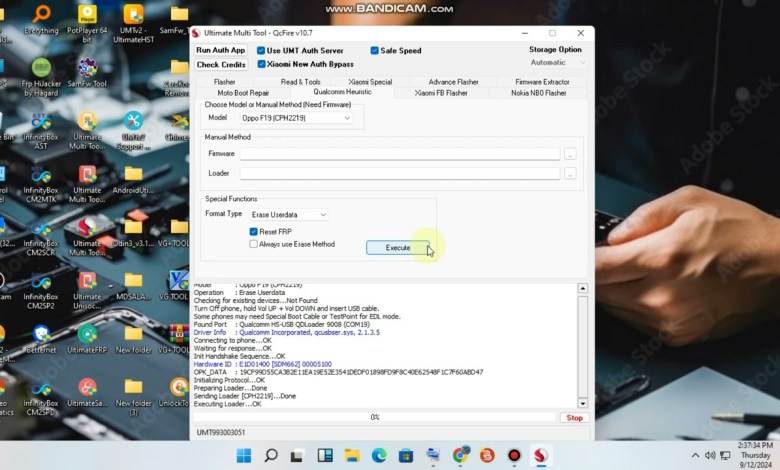
Task: Click the red Stop button
Action: [575, 418]
